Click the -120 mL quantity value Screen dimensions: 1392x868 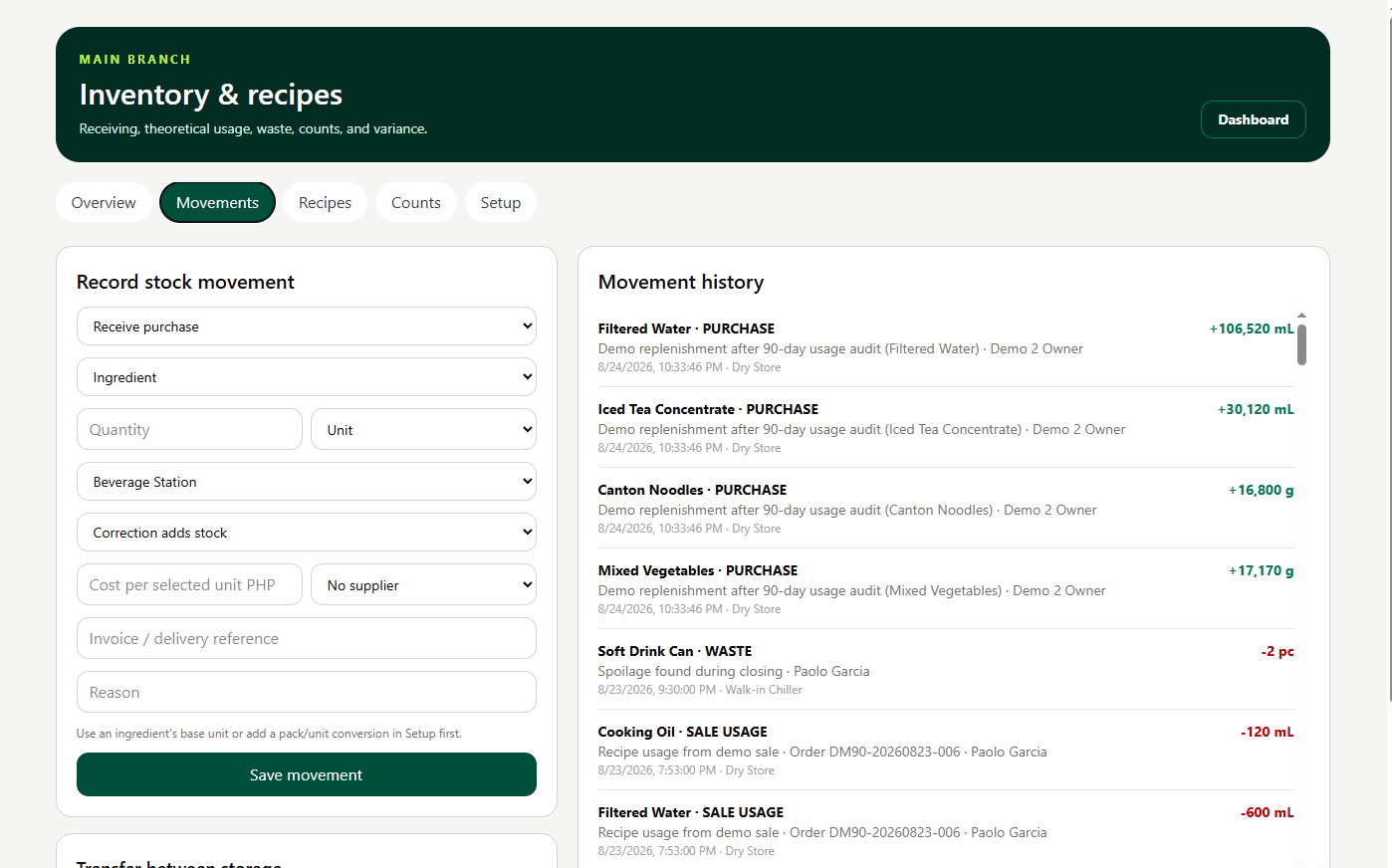1267,732
